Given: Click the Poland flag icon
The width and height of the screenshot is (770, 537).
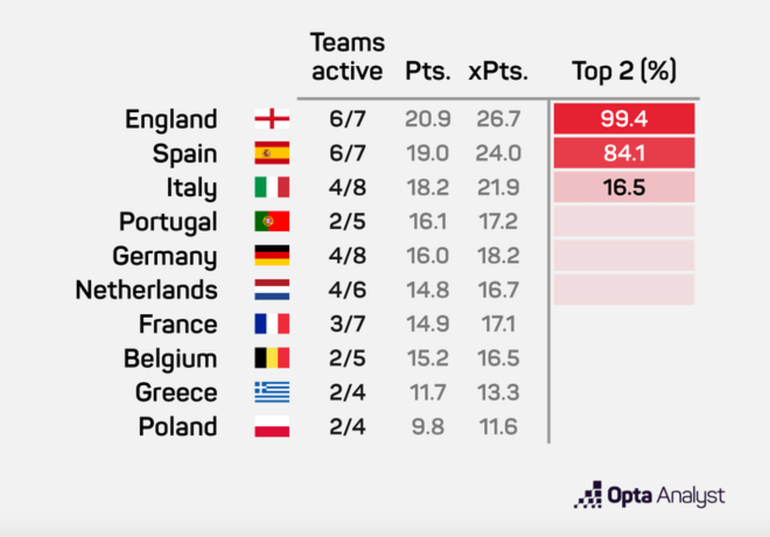Looking at the screenshot, I should (272, 426).
